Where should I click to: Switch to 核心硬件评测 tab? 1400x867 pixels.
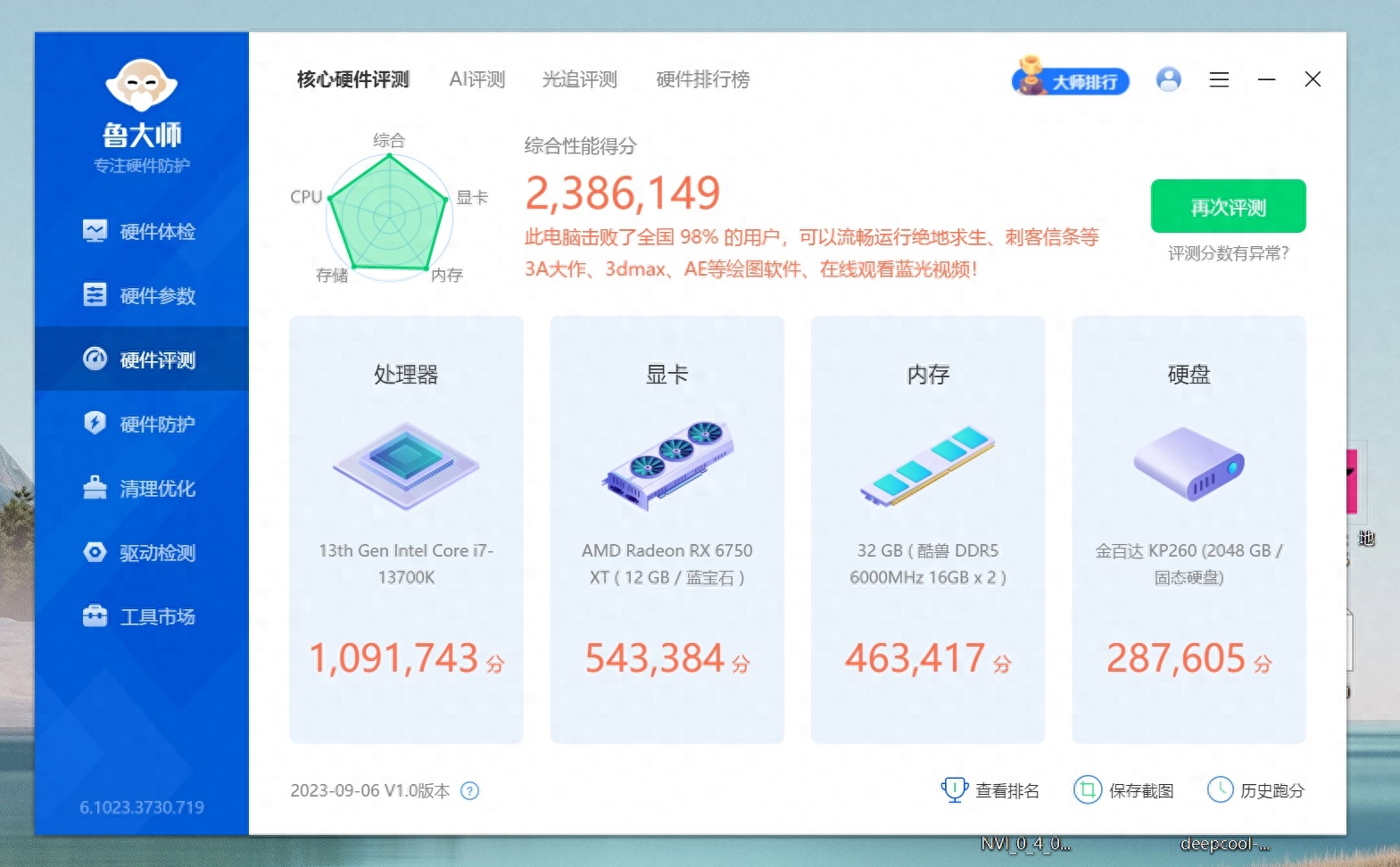[x=352, y=79]
